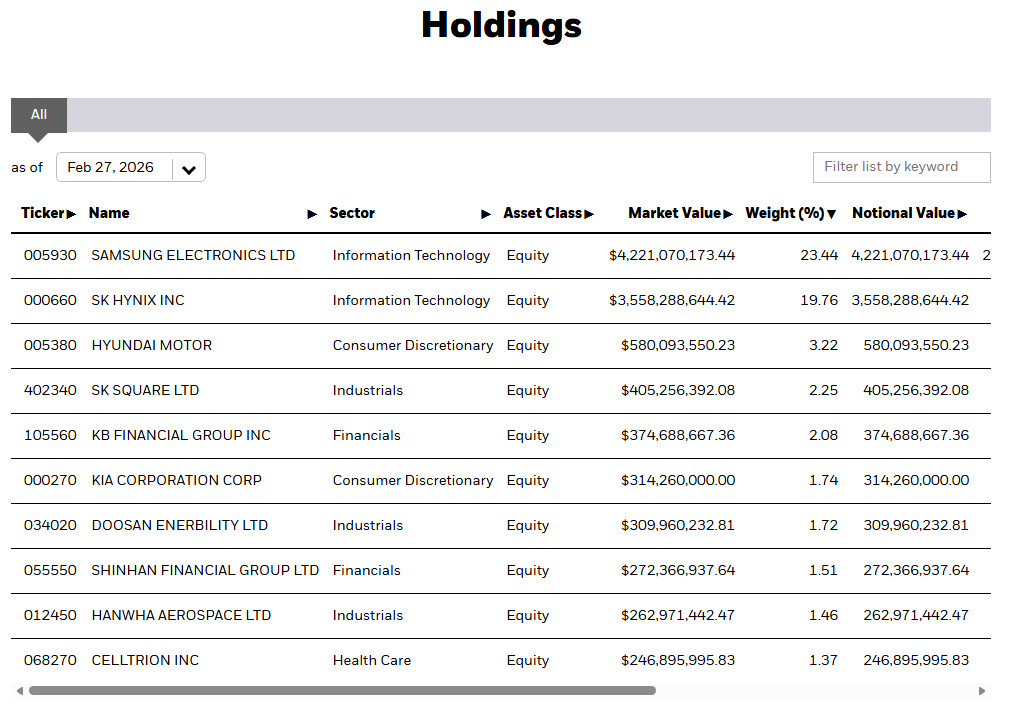Click the Sector column header label
Viewport: 1014px width, 706px height.
pos(352,213)
